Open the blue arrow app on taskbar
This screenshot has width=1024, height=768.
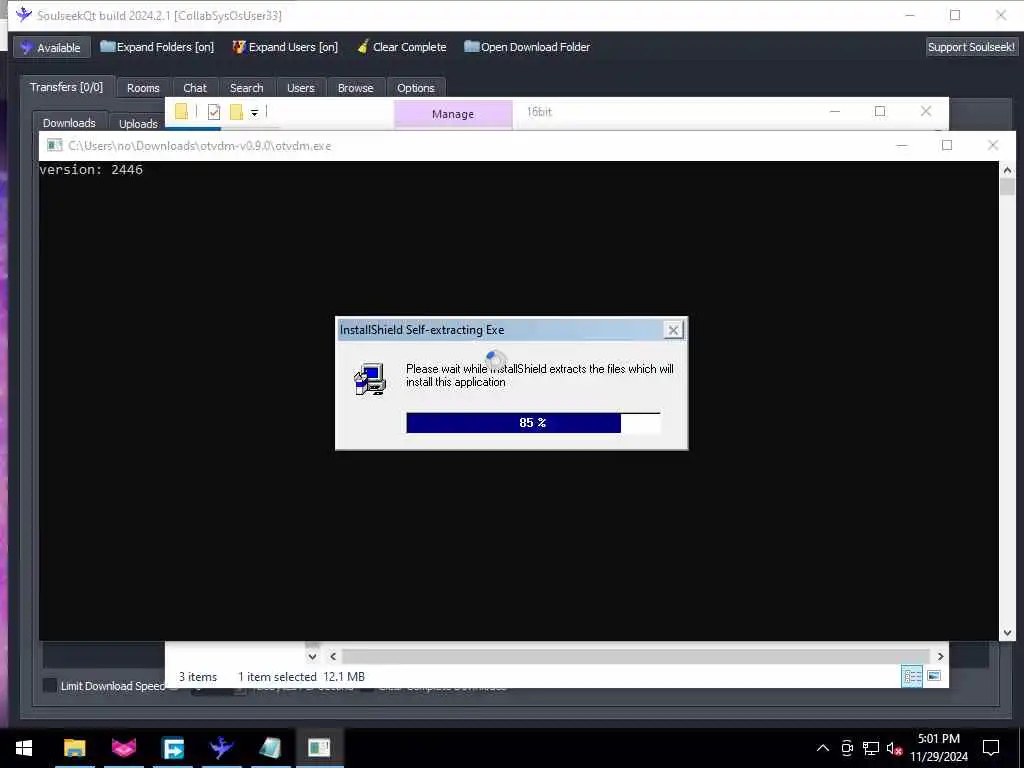coord(173,748)
